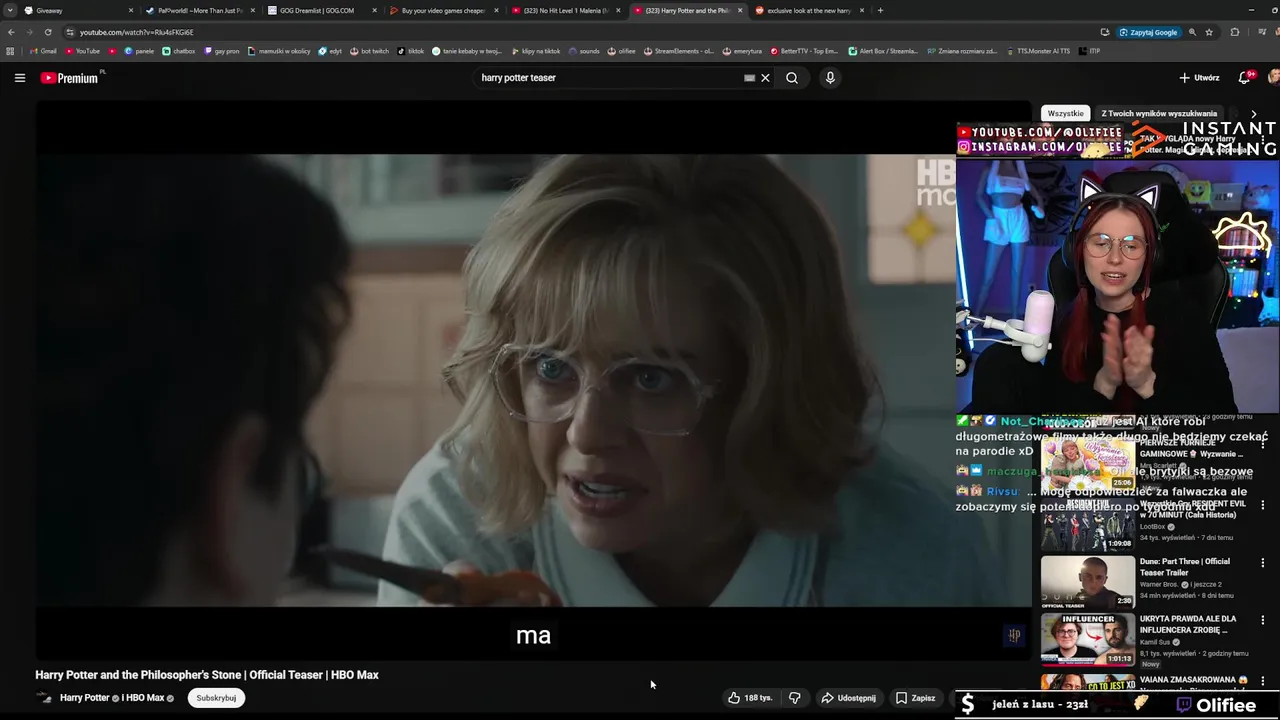Select 'Z Twoich wyników wyszukiwania' chip
The image size is (1280, 720).
click(1159, 114)
